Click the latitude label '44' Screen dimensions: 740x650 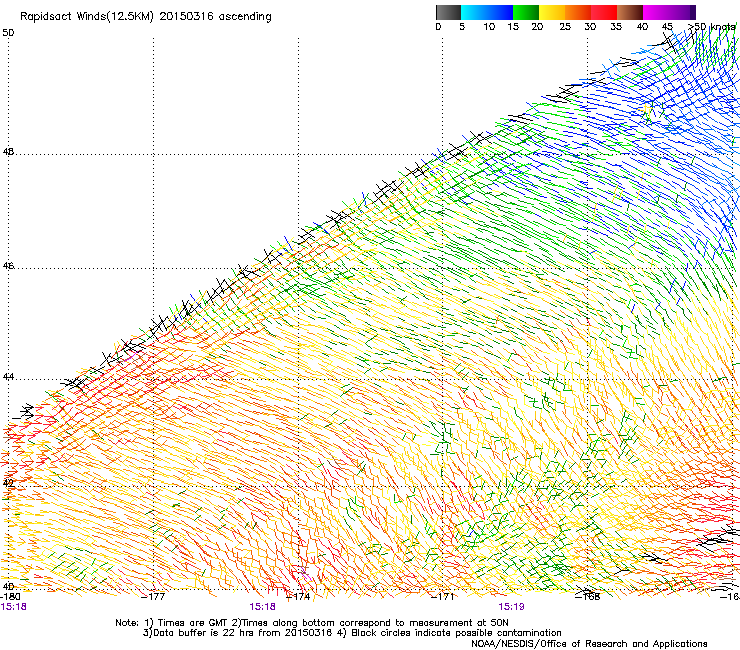click(x=8, y=377)
